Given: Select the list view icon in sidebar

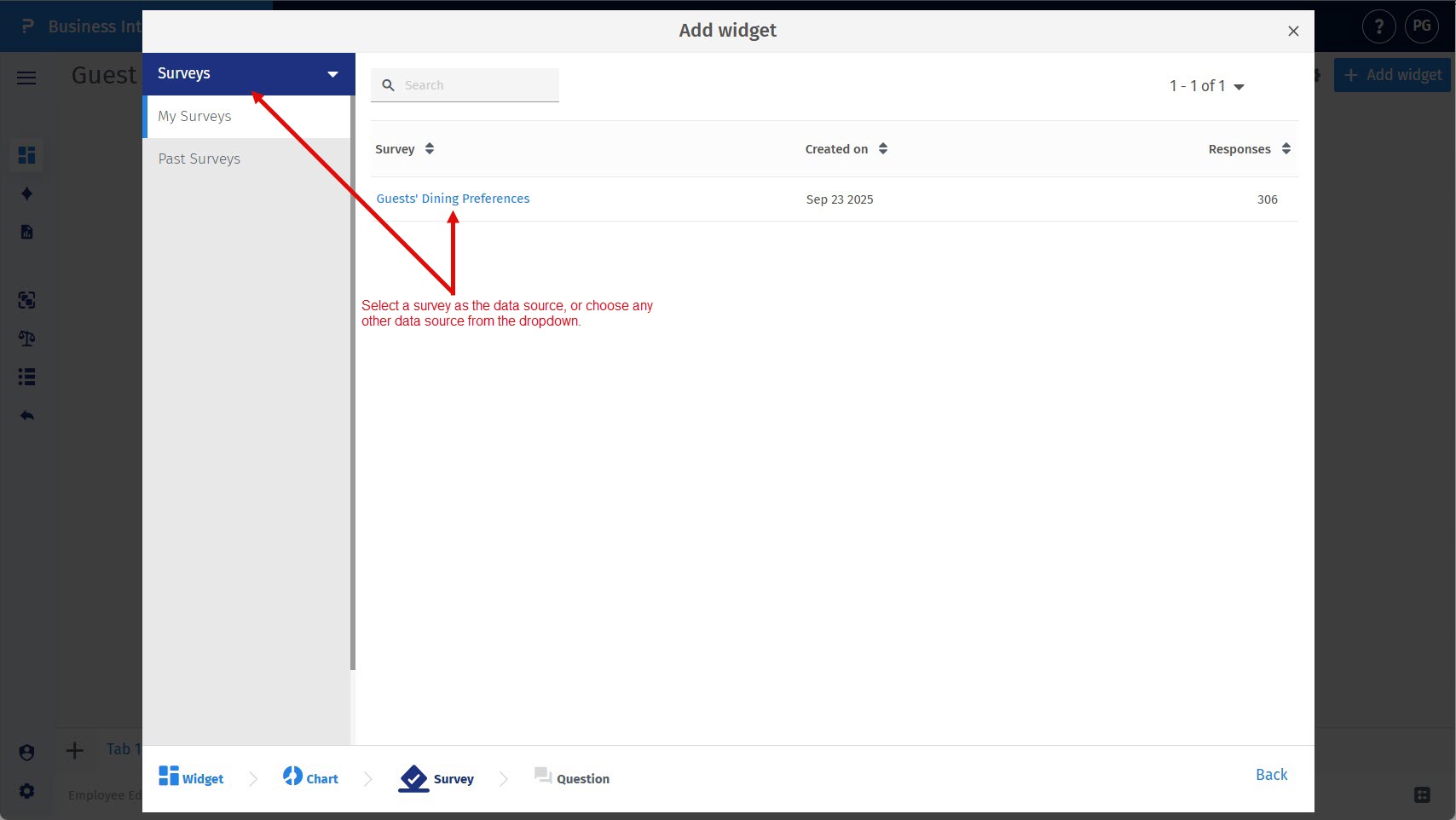Looking at the screenshot, I should [x=26, y=377].
